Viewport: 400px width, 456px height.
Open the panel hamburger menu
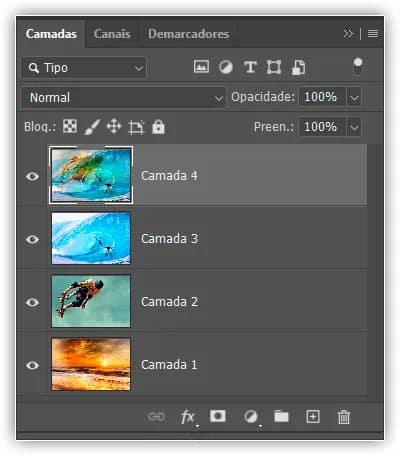coord(373,34)
